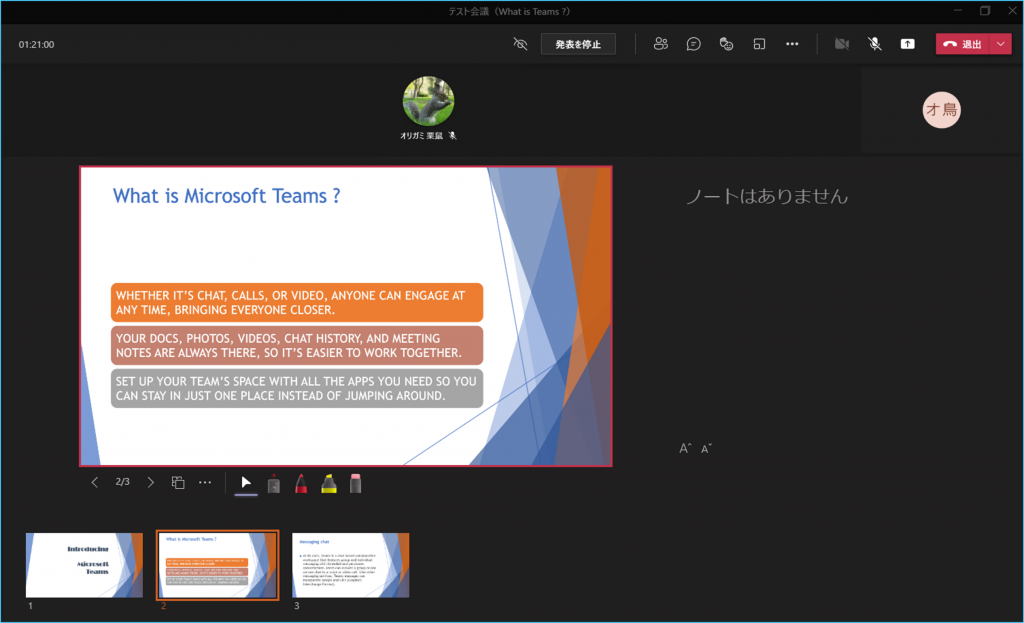Click the share content icon
Screen dimensions: 1024x623
click(907, 44)
